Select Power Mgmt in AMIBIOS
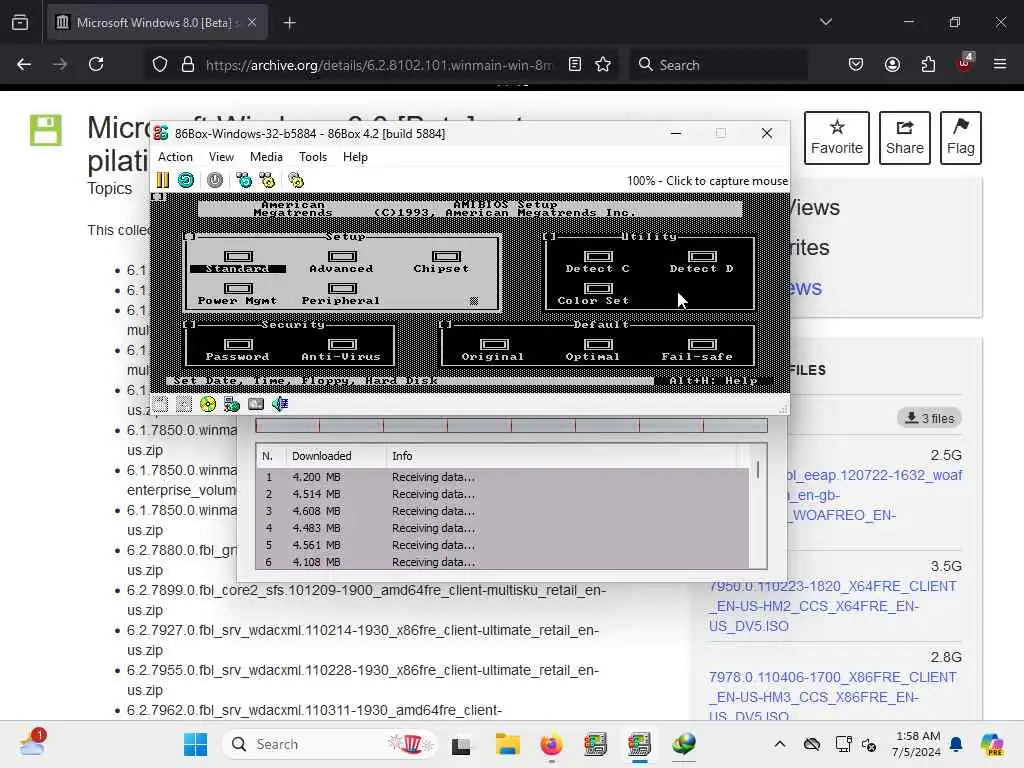This screenshot has height=768, width=1024. [238, 294]
